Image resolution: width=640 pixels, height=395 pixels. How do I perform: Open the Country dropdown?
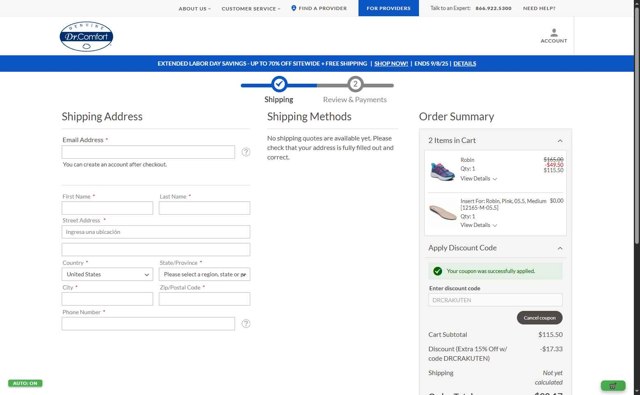click(107, 274)
